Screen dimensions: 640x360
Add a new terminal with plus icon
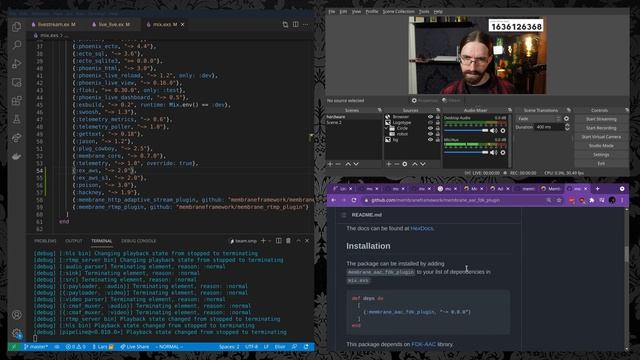click(263, 241)
